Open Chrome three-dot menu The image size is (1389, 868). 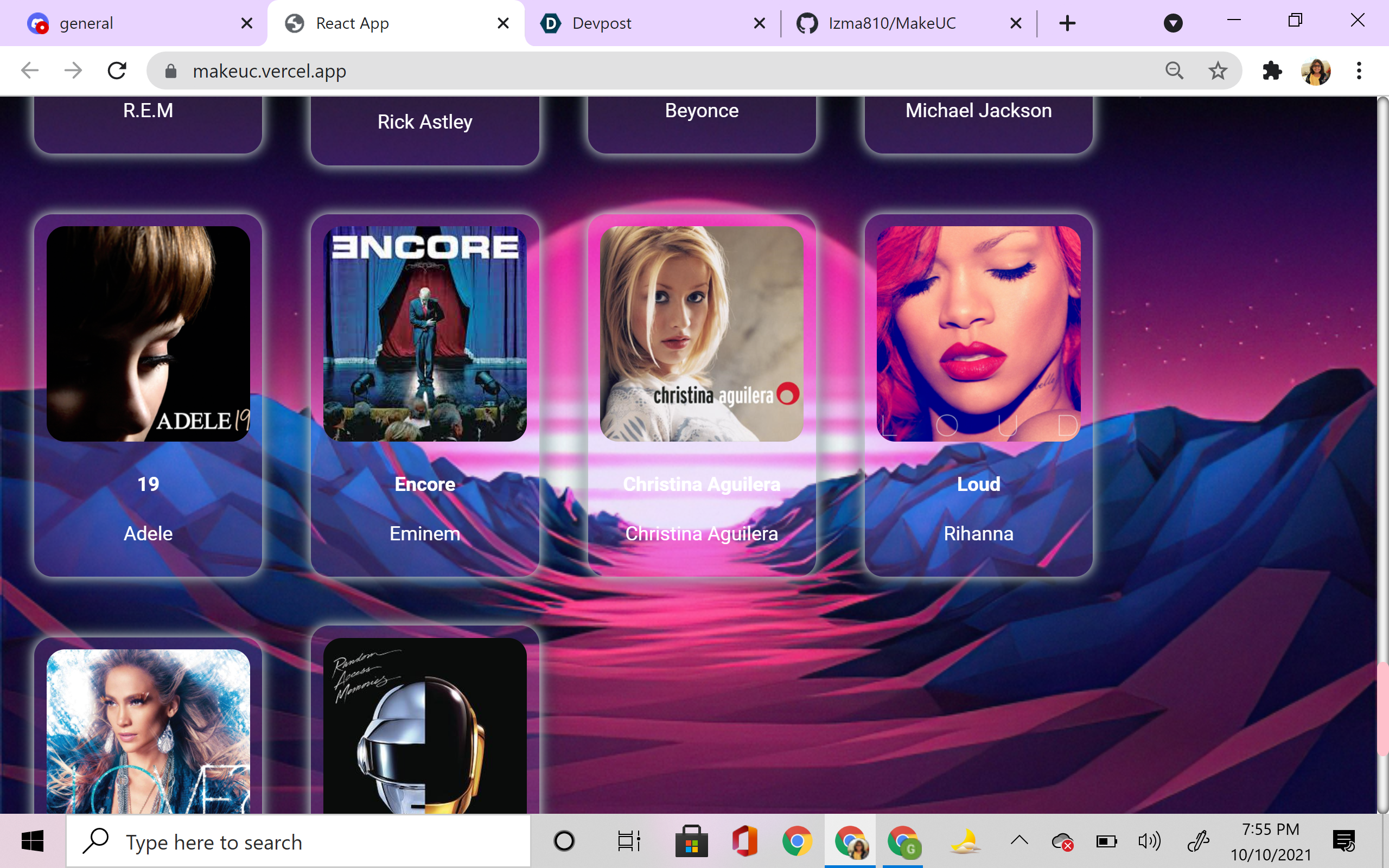coord(1359,71)
